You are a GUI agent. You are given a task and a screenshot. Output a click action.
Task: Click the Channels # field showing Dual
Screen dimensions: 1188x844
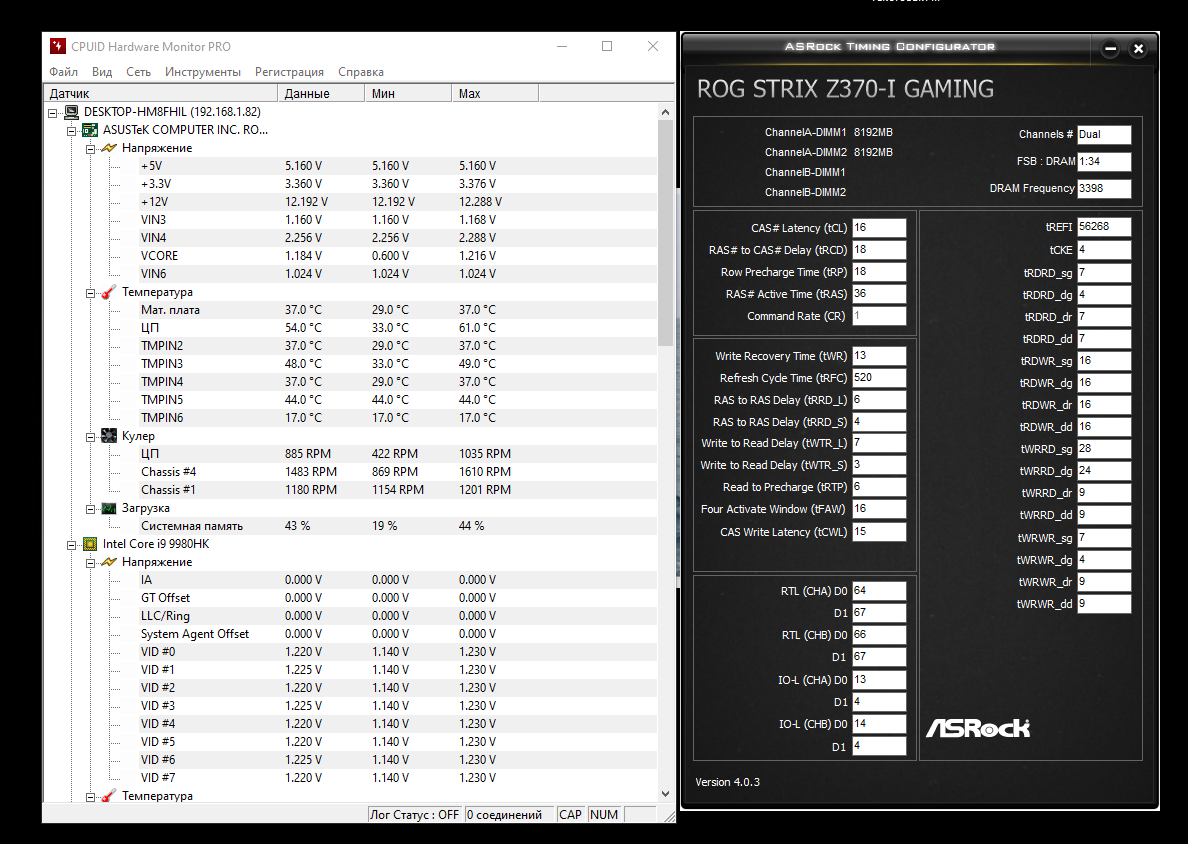1104,135
